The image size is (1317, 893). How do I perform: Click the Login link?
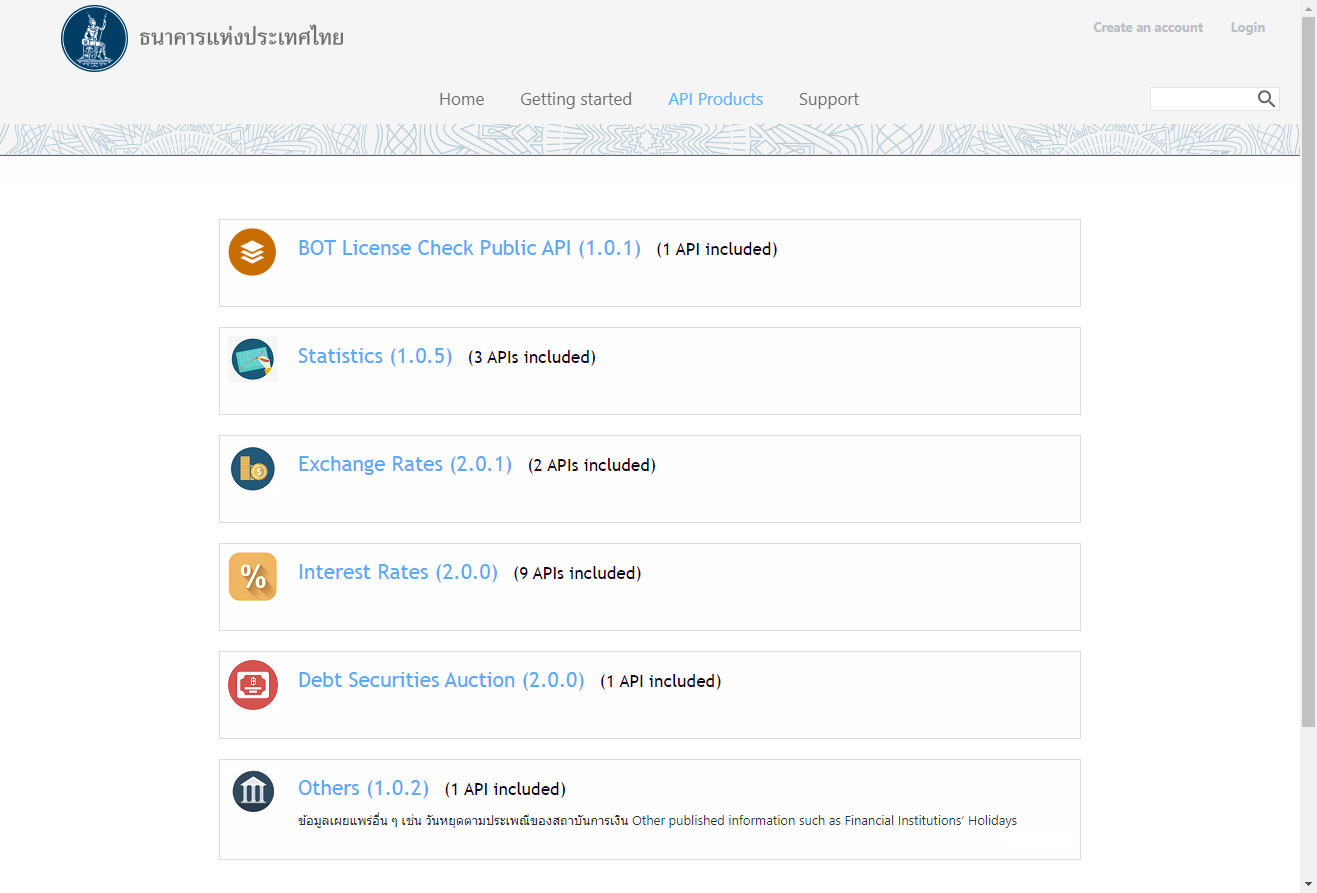click(x=1247, y=28)
